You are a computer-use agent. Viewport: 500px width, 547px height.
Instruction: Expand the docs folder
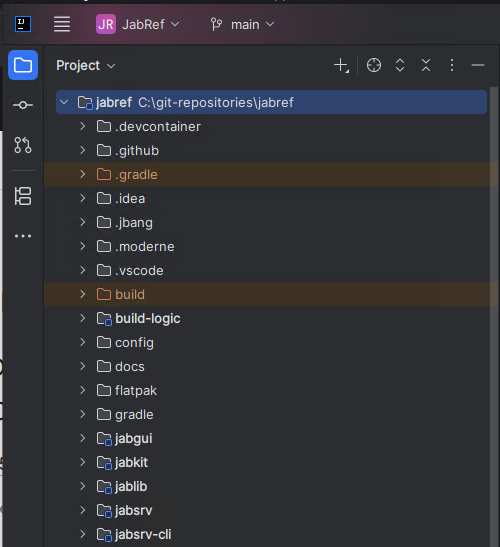[83, 366]
